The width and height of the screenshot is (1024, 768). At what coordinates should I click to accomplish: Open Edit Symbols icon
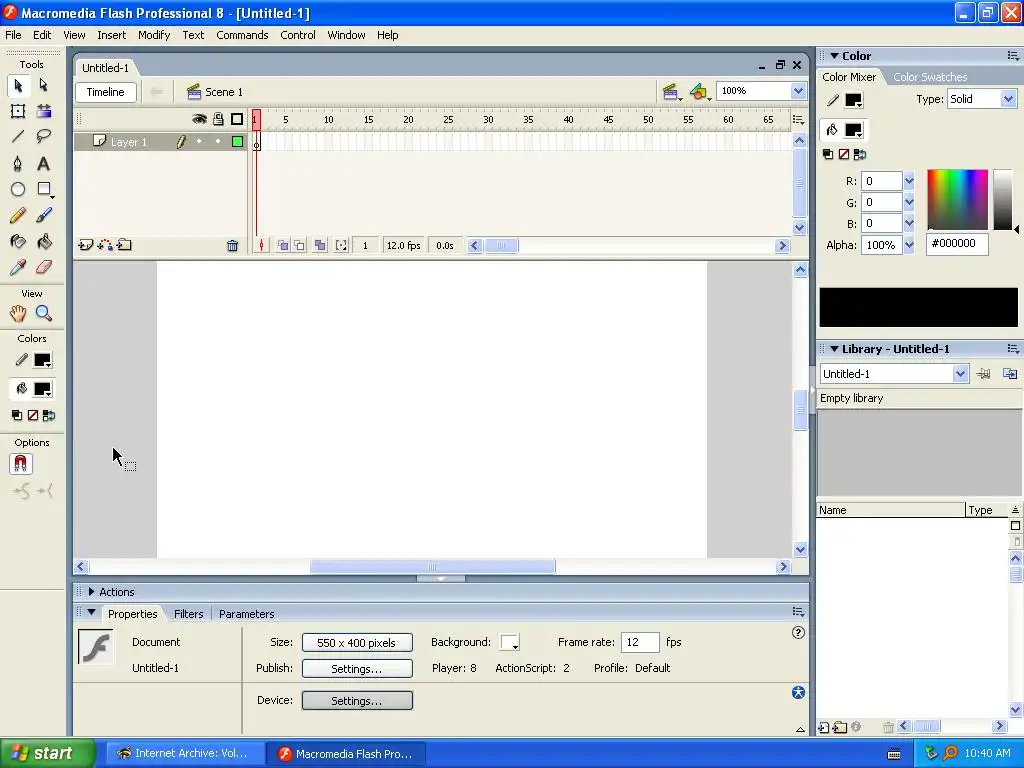[x=699, y=92]
